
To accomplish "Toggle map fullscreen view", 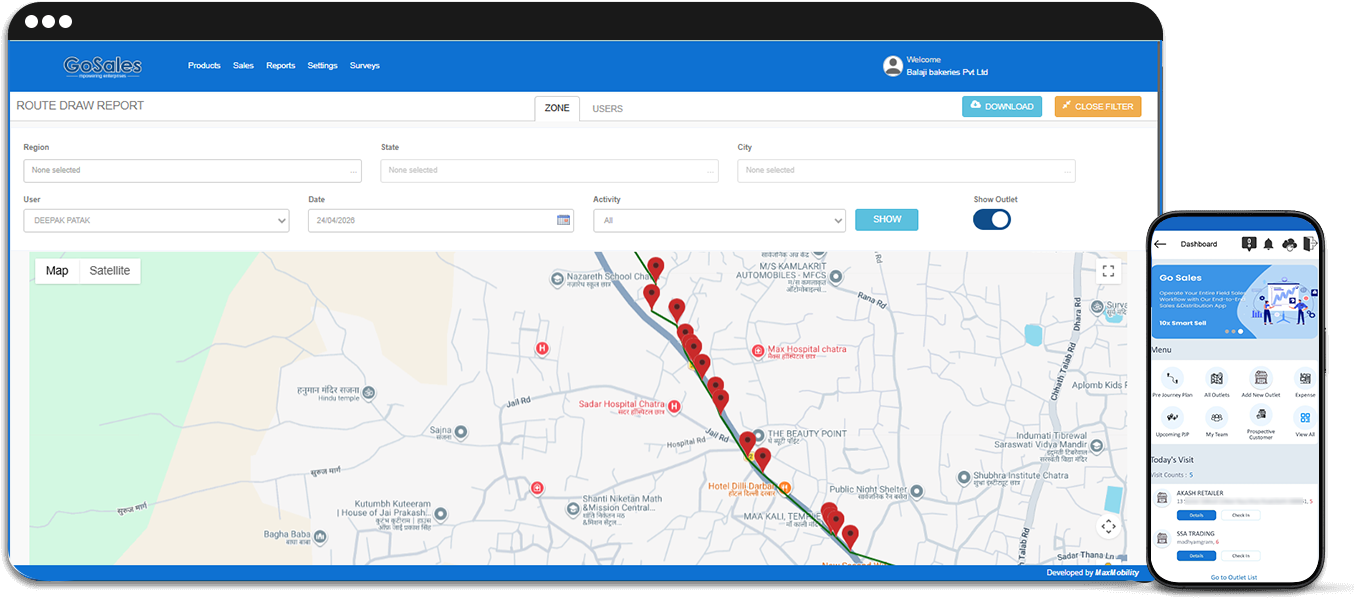I will tap(1107, 271).
